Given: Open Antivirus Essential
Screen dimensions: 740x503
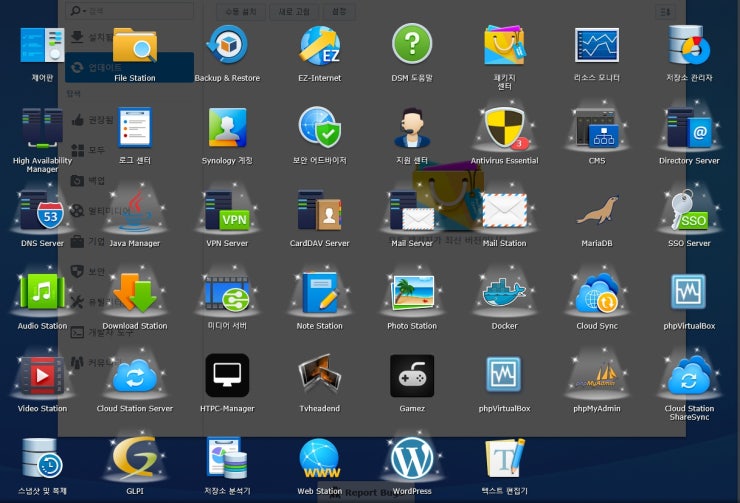Looking at the screenshot, I should click(505, 128).
